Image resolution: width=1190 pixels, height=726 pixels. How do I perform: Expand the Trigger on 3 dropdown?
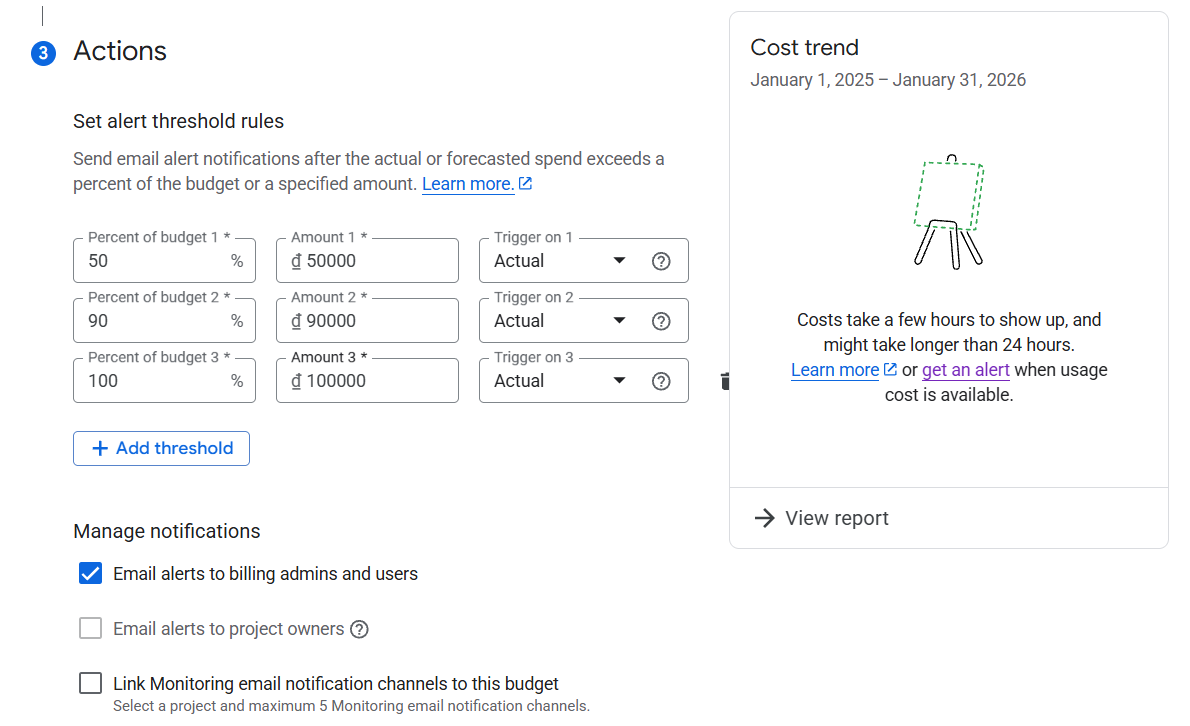(560, 381)
